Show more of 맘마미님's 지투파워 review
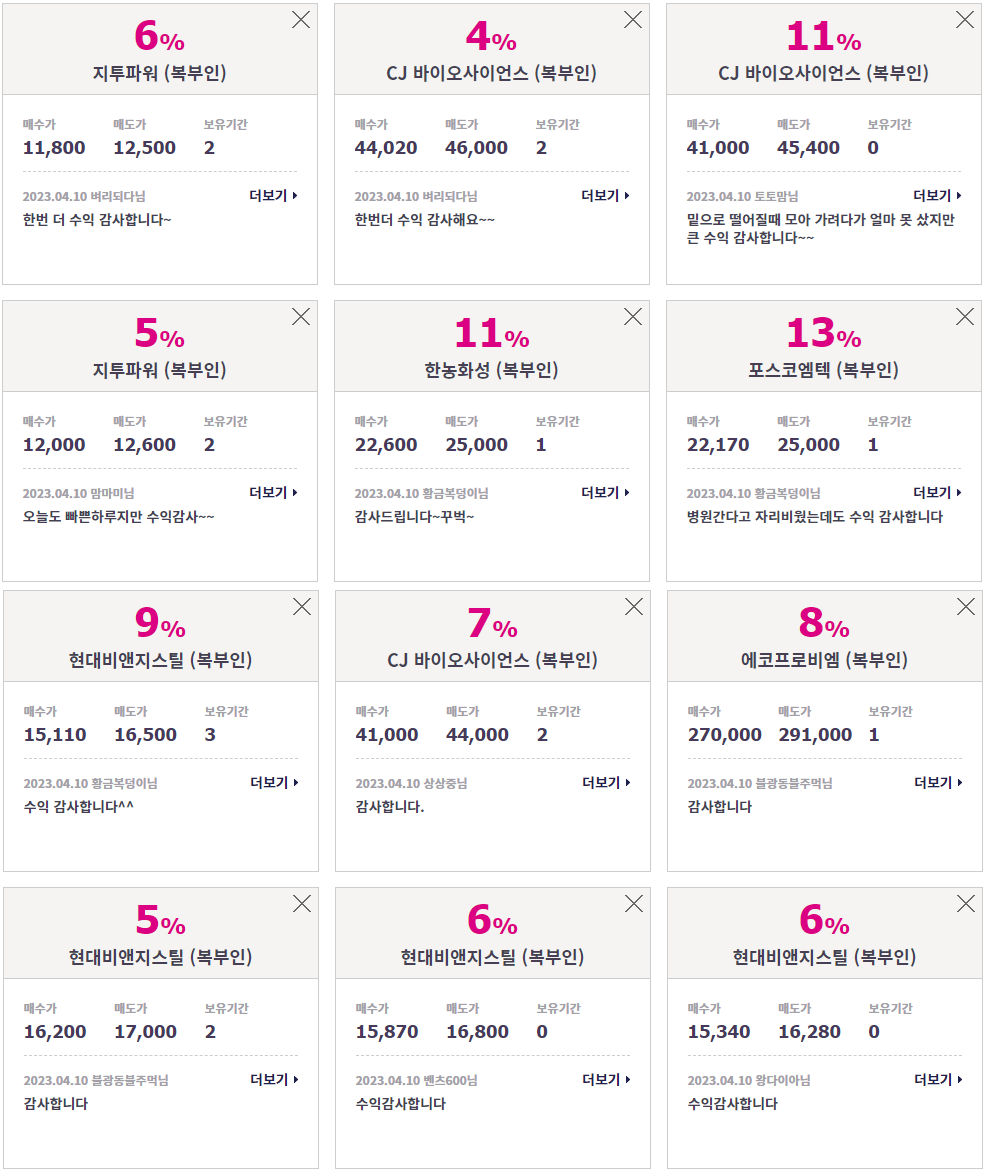The image size is (987, 1174). pyautogui.click(x=273, y=493)
